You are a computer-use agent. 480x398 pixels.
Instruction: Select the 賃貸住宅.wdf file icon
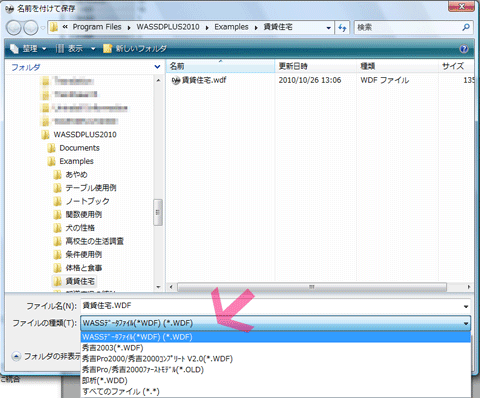176,80
